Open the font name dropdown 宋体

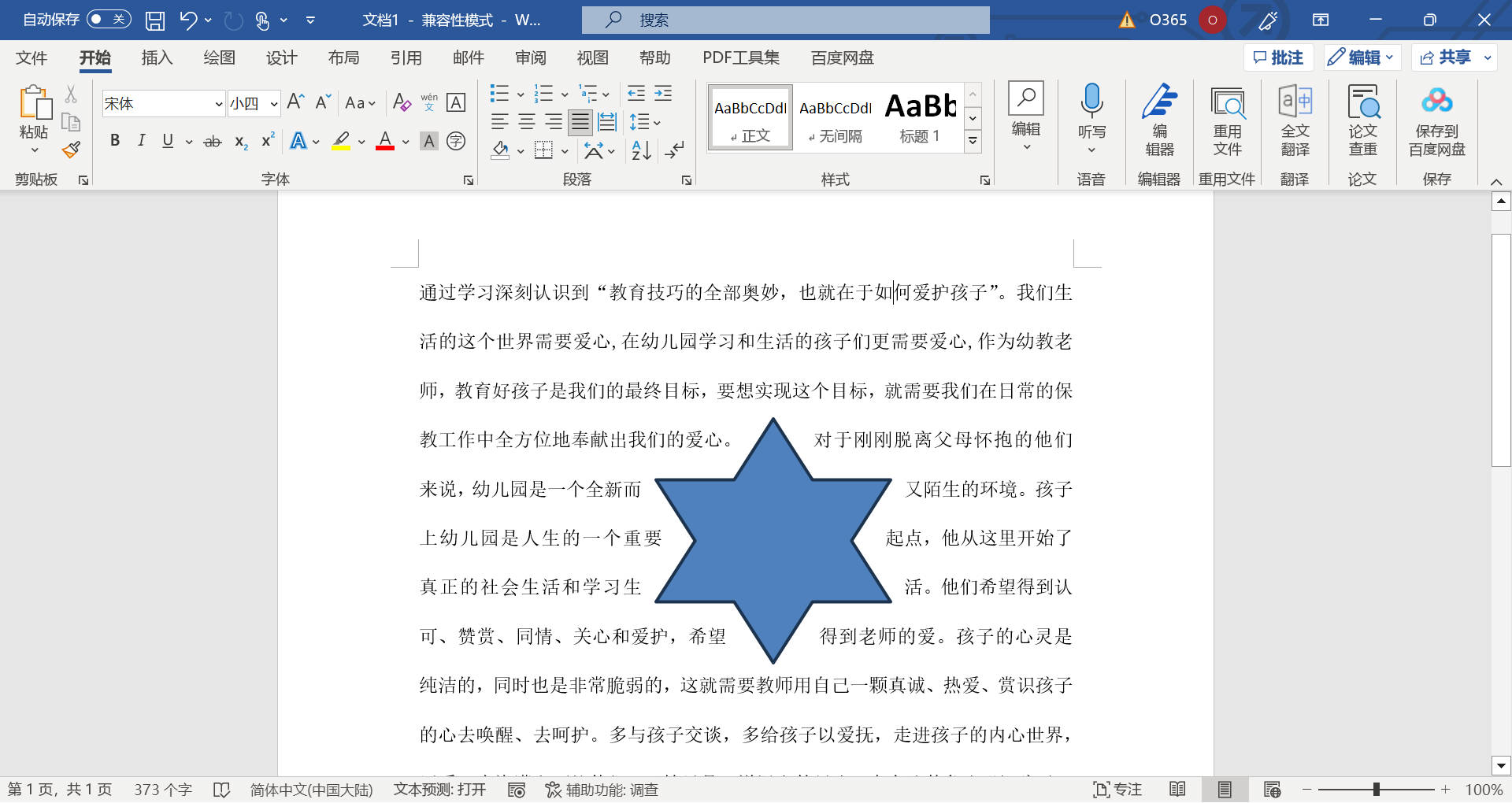point(219,103)
